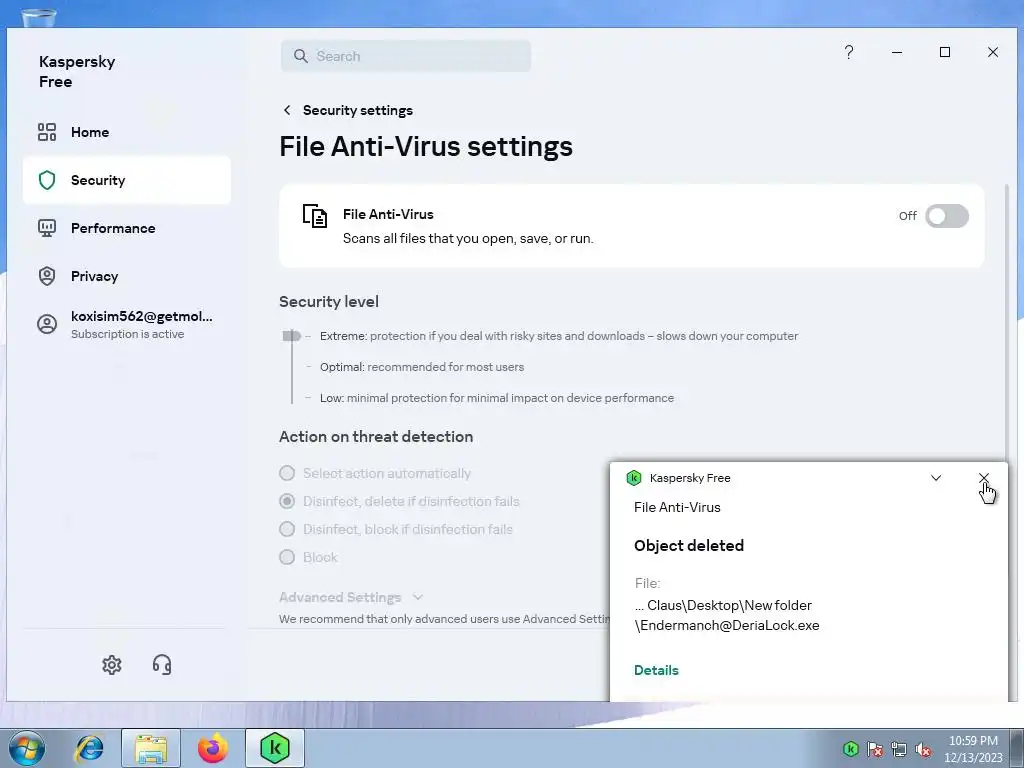
Task: Click the Kaspersky taskbar button
Action: click(x=275, y=748)
